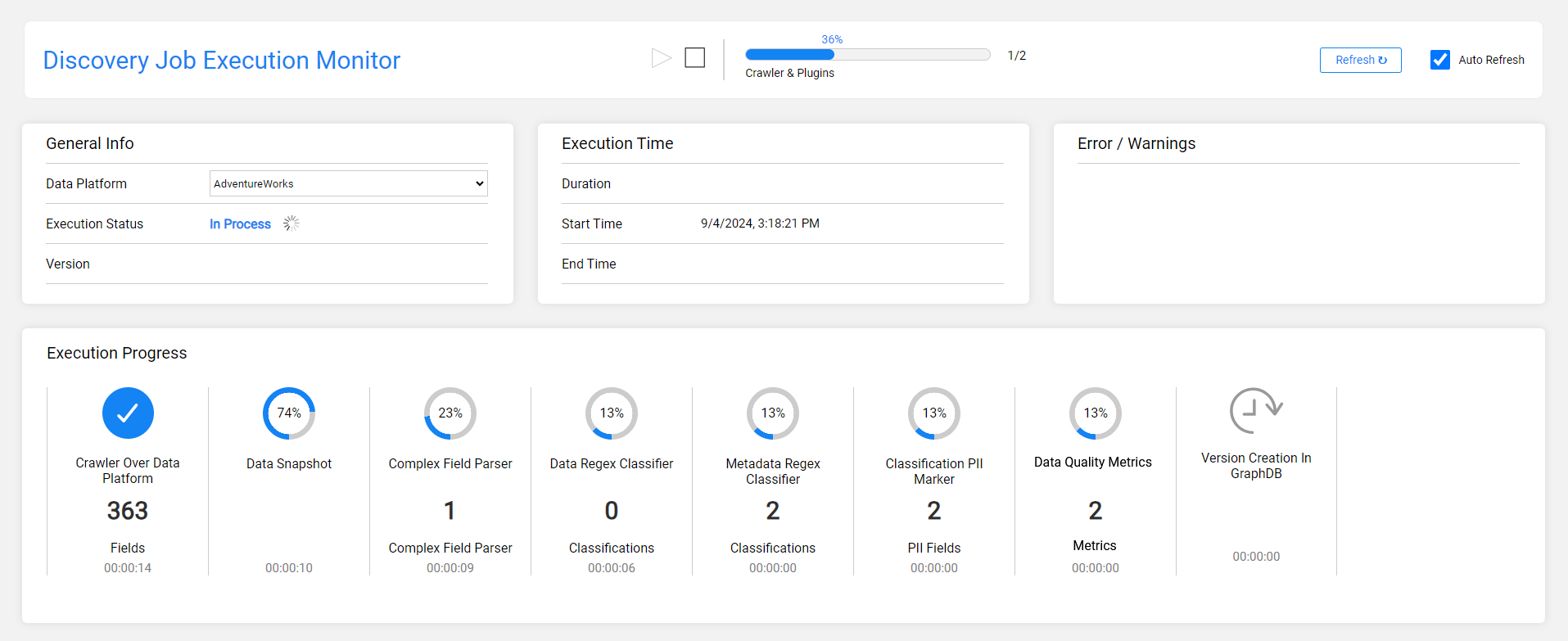
Task: Click the Metadata Regex Classifier progress circle
Action: (x=773, y=413)
